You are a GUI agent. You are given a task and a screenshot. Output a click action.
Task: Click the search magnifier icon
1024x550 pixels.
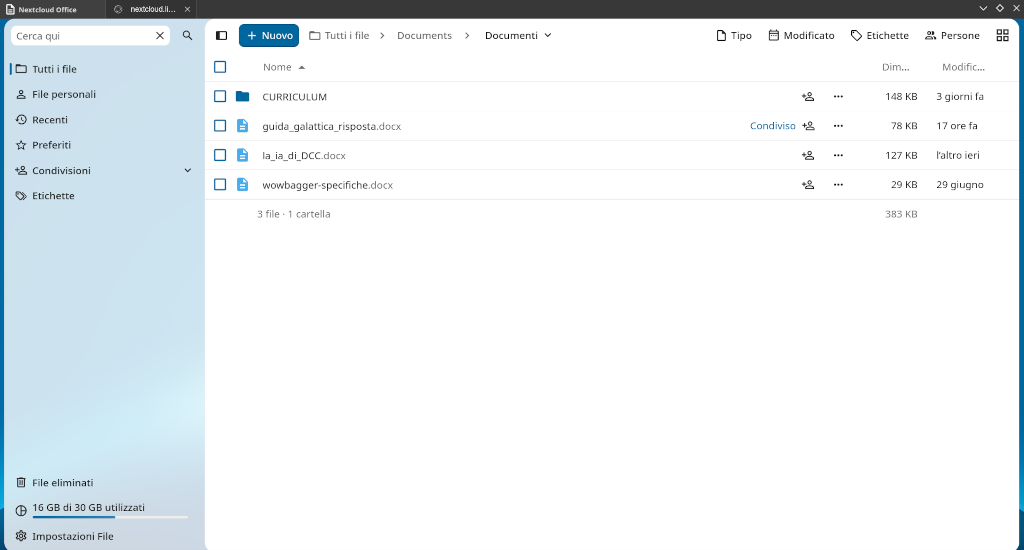point(187,35)
